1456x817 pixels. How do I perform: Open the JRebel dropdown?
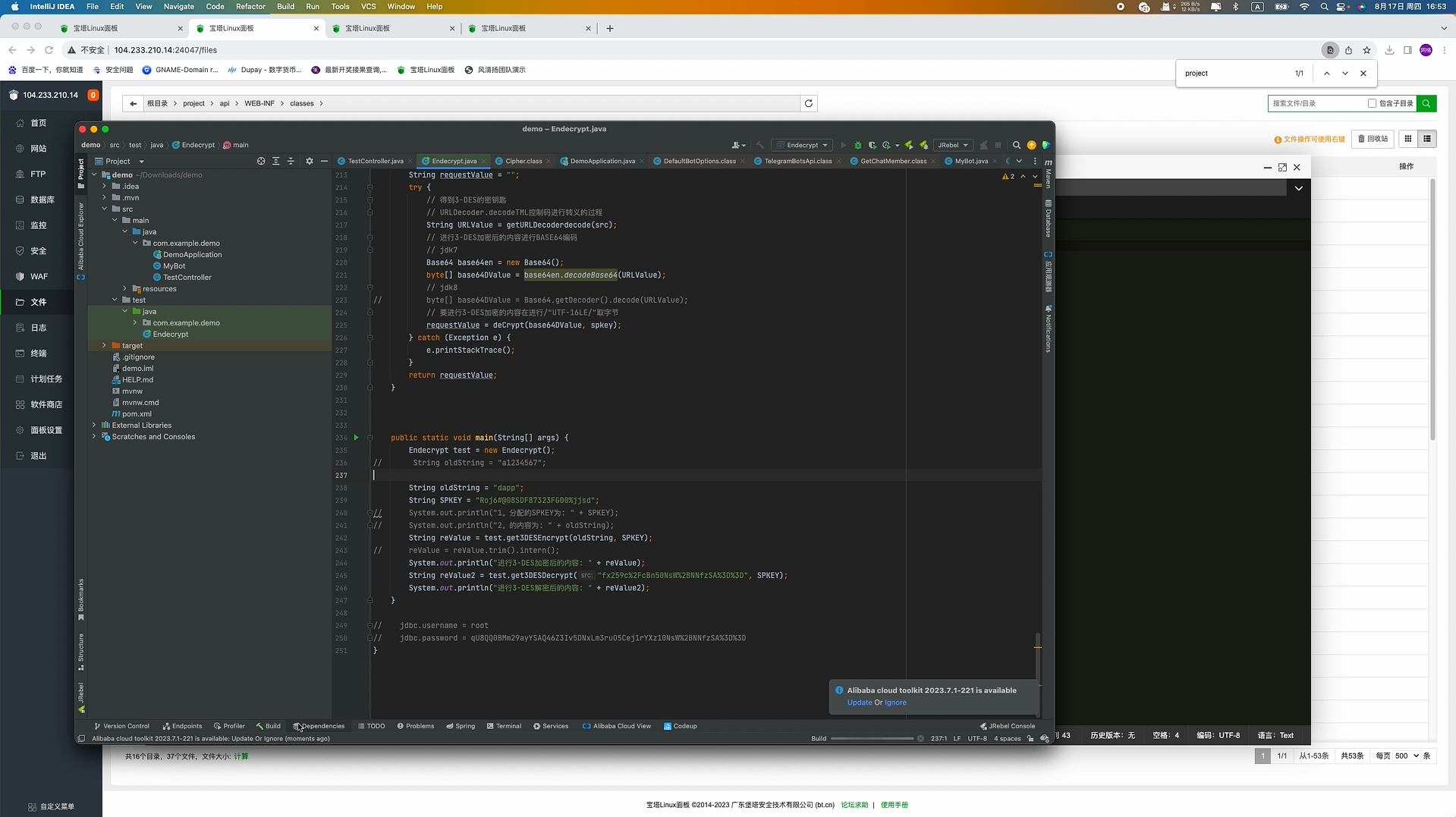(x=953, y=146)
